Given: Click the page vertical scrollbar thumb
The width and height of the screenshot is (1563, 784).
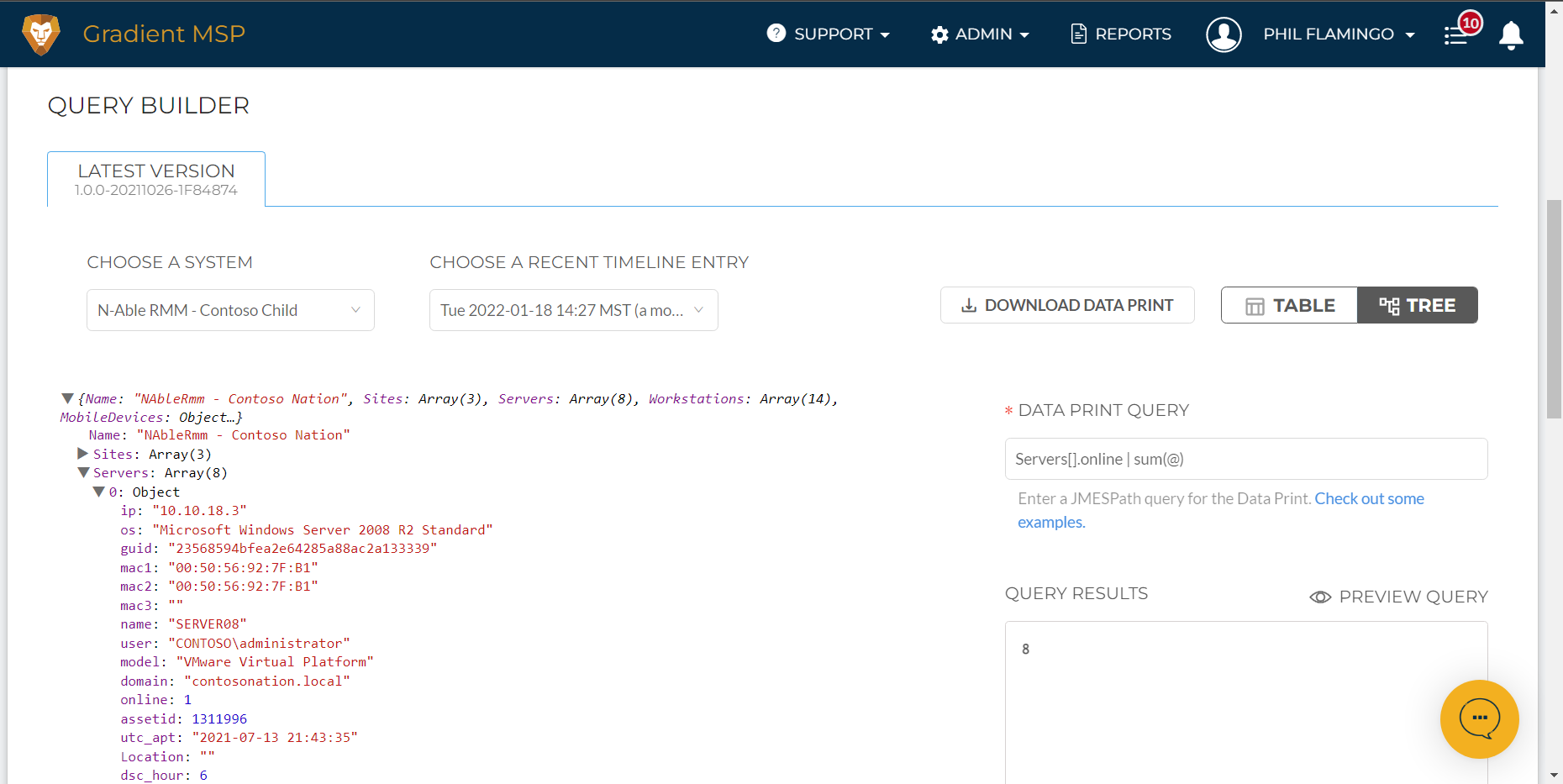Looking at the screenshot, I should [1555, 309].
